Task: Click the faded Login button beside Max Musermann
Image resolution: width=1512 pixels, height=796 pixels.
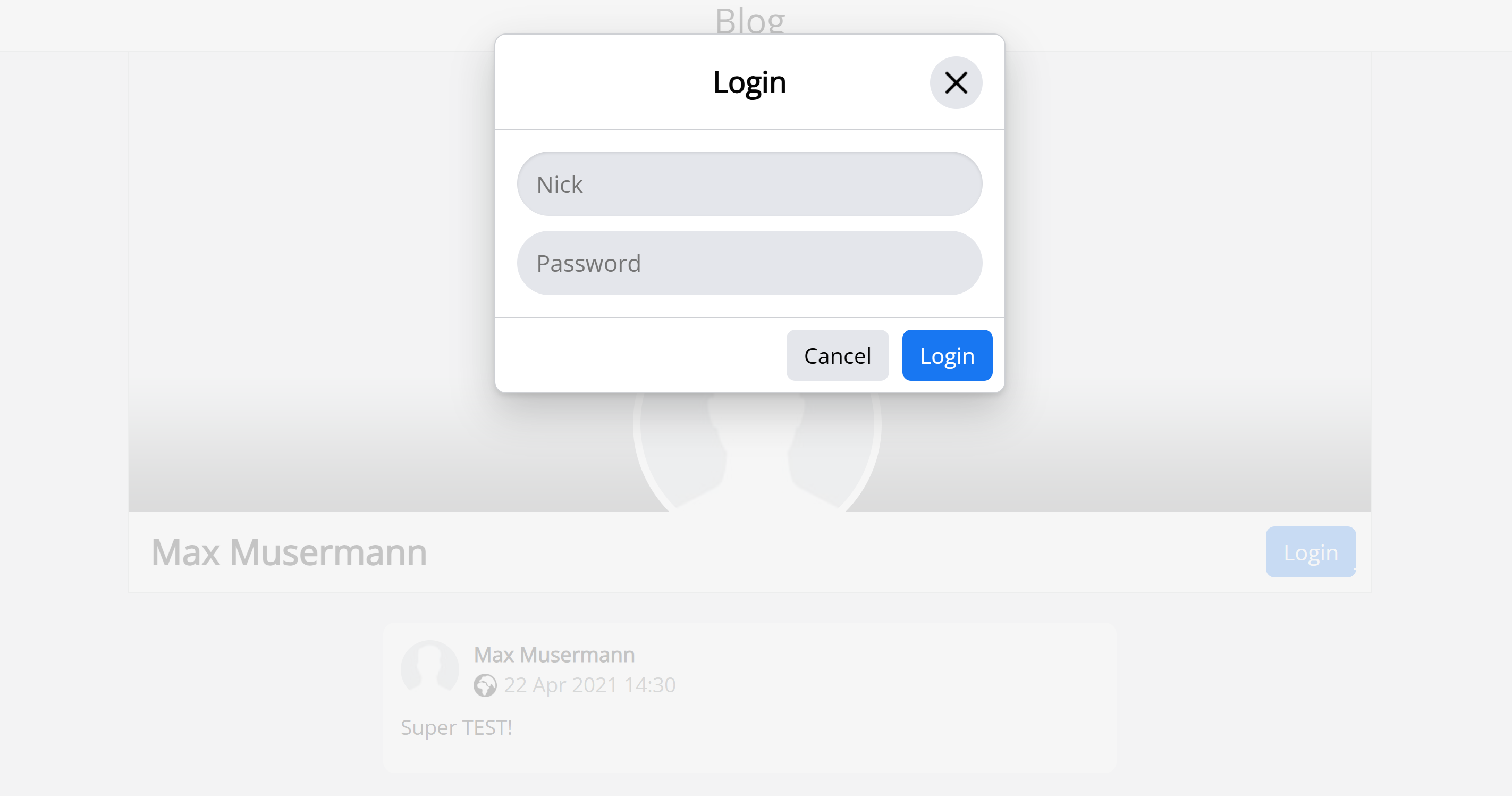Action: [1310, 552]
